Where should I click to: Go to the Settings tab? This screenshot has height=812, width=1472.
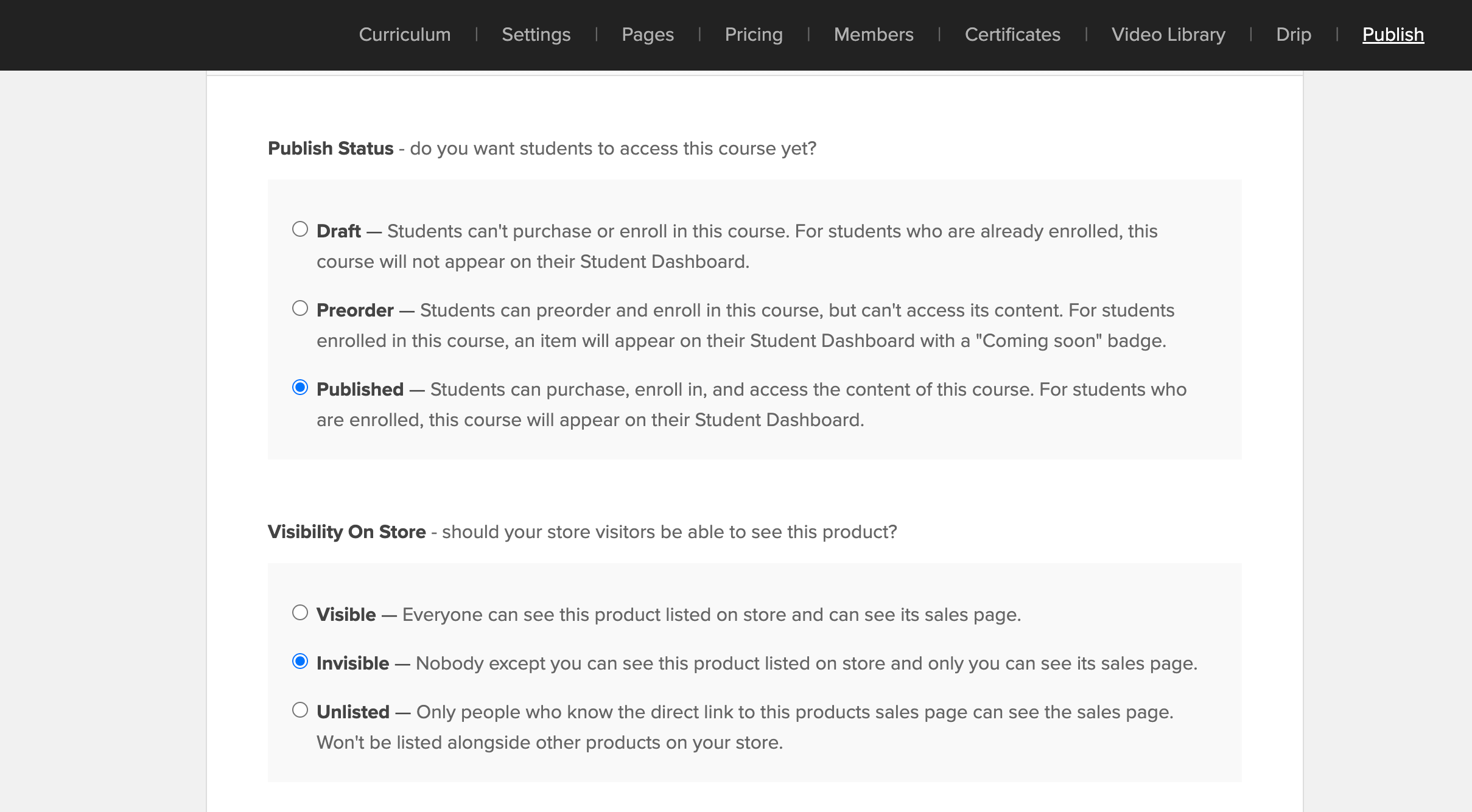536,35
